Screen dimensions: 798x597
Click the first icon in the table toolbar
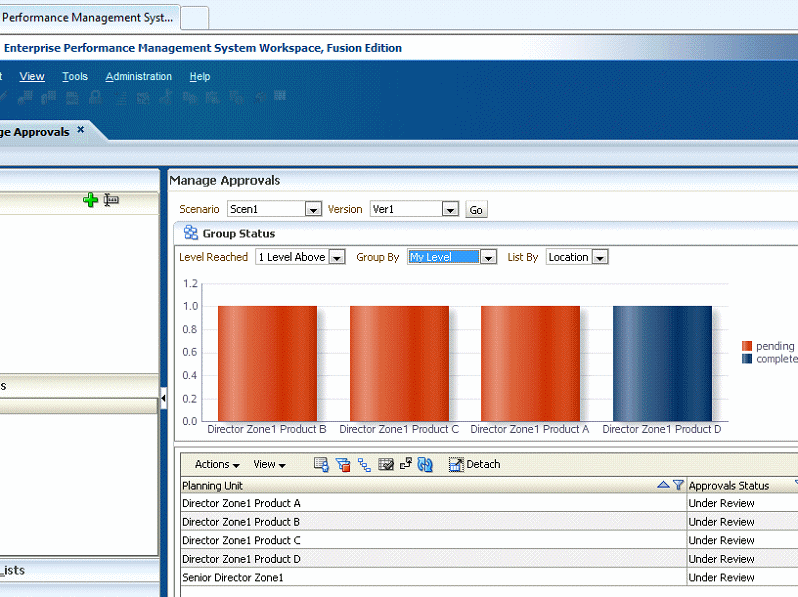[x=320, y=464]
